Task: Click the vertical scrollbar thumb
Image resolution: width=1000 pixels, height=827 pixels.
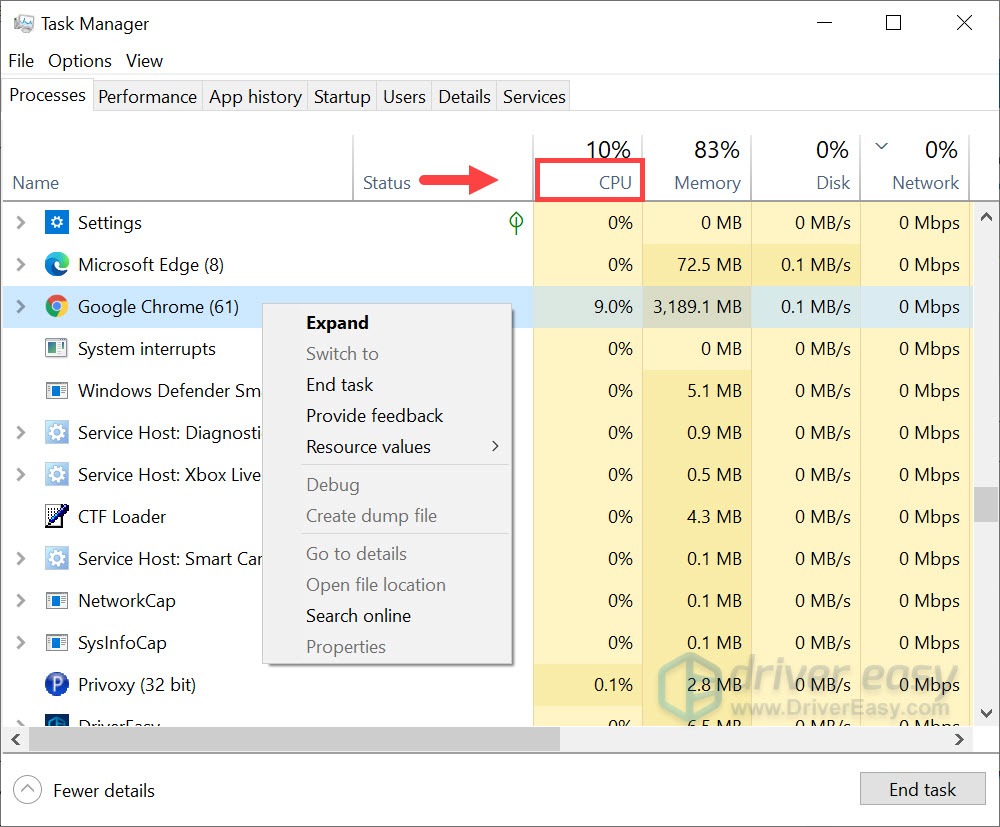Action: point(986,505)
